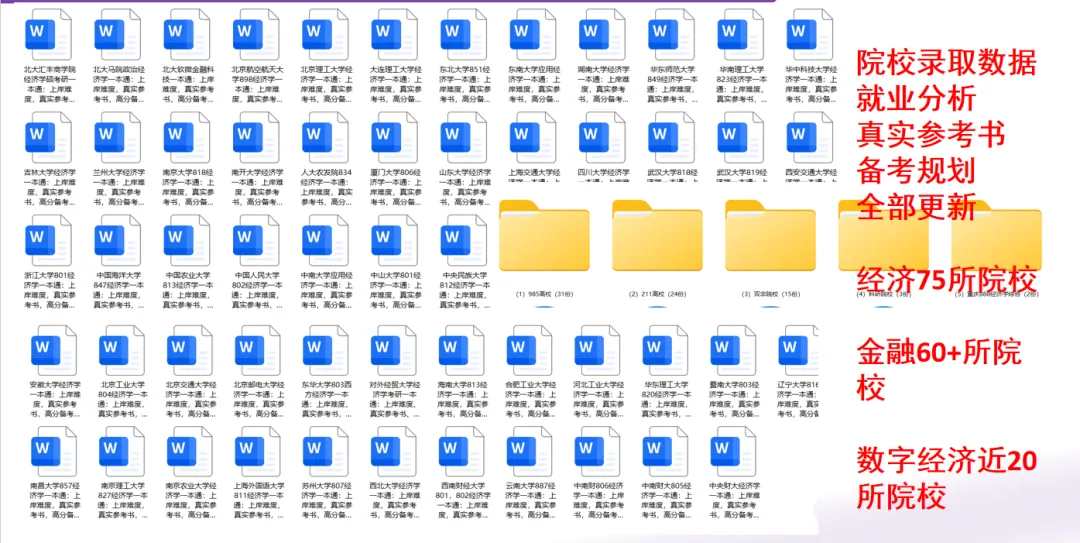Open the 大连理工大学经济学 document

(395, 34)
